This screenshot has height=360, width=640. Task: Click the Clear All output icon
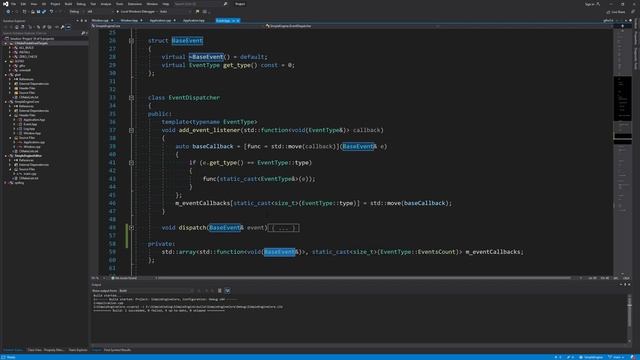click(220, 291)
